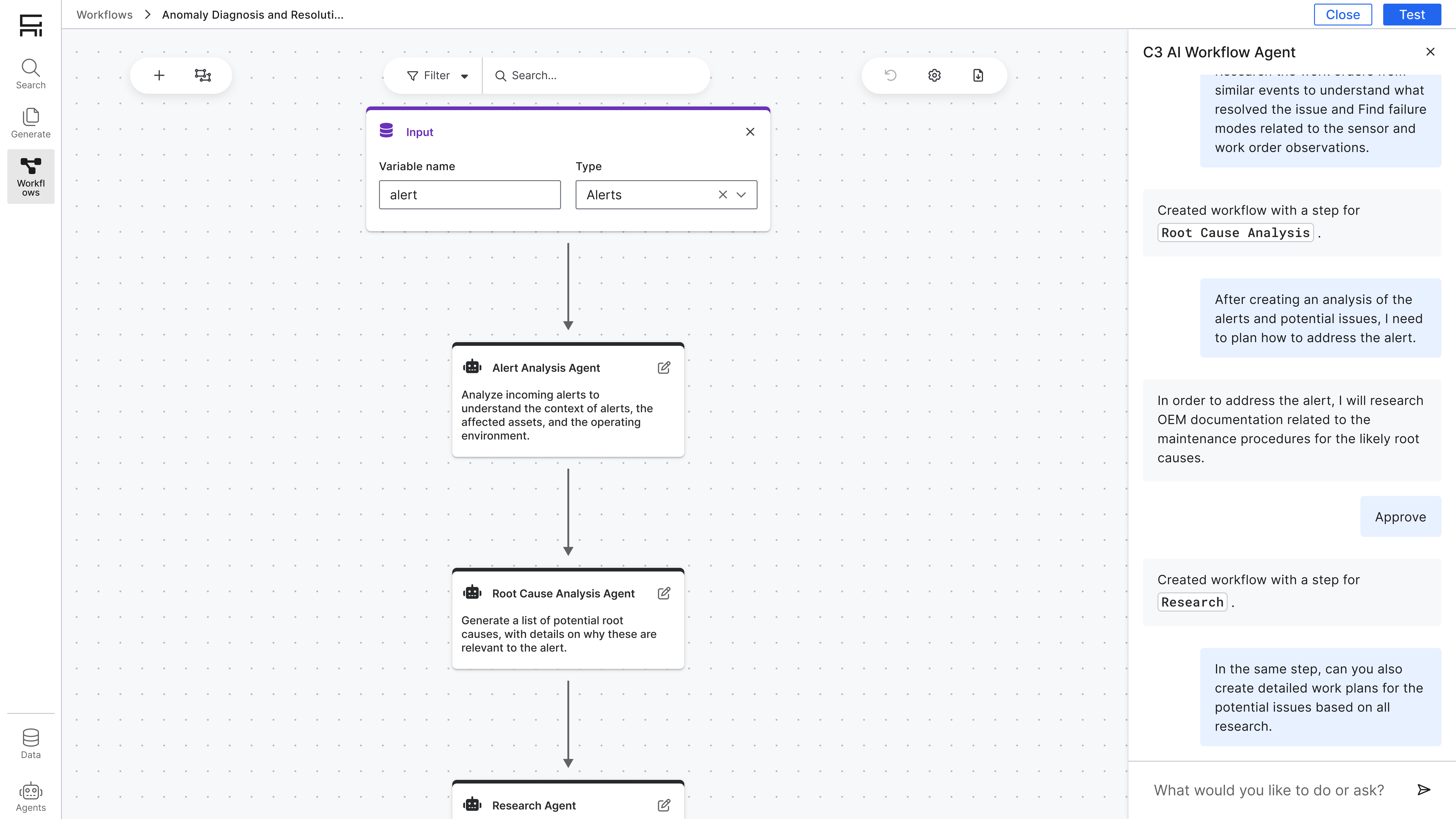Edit the Alert Analysis Agent with pencil icon
This screenshot has height=819, width=1456.
tap(664, 367)
